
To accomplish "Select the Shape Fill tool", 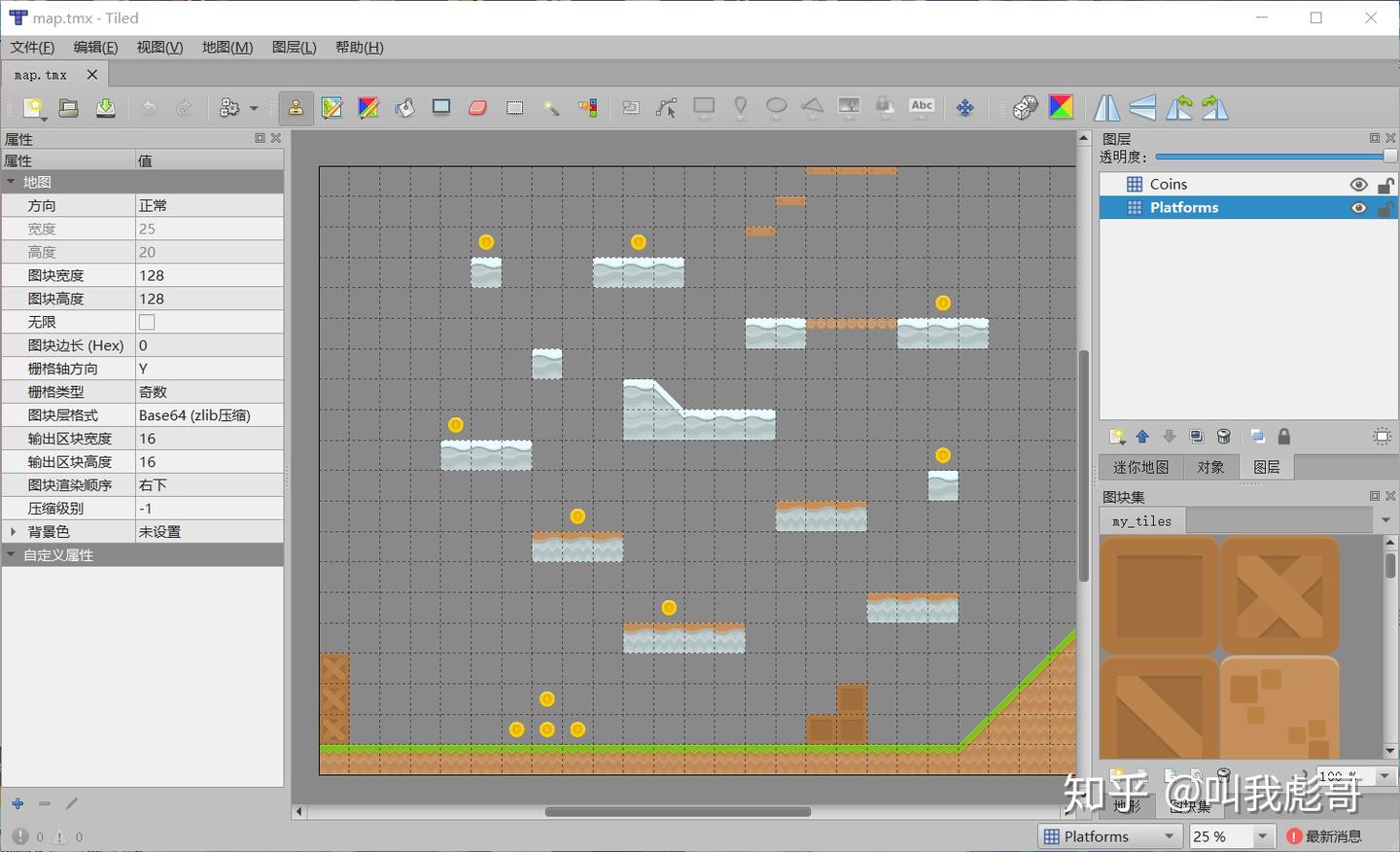I will [441, 108].
